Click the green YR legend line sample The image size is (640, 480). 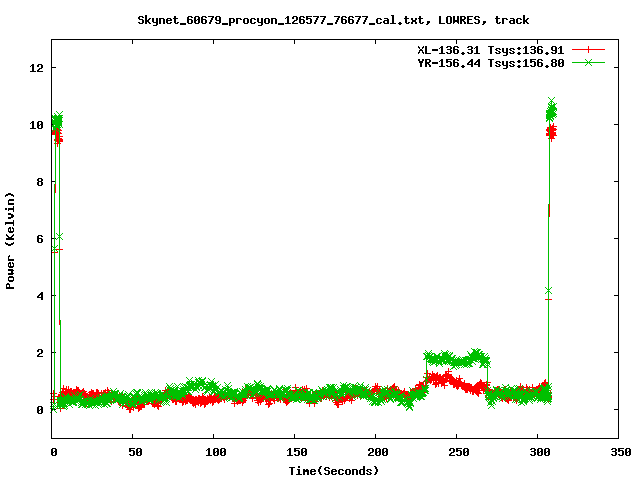click(588, 62)
